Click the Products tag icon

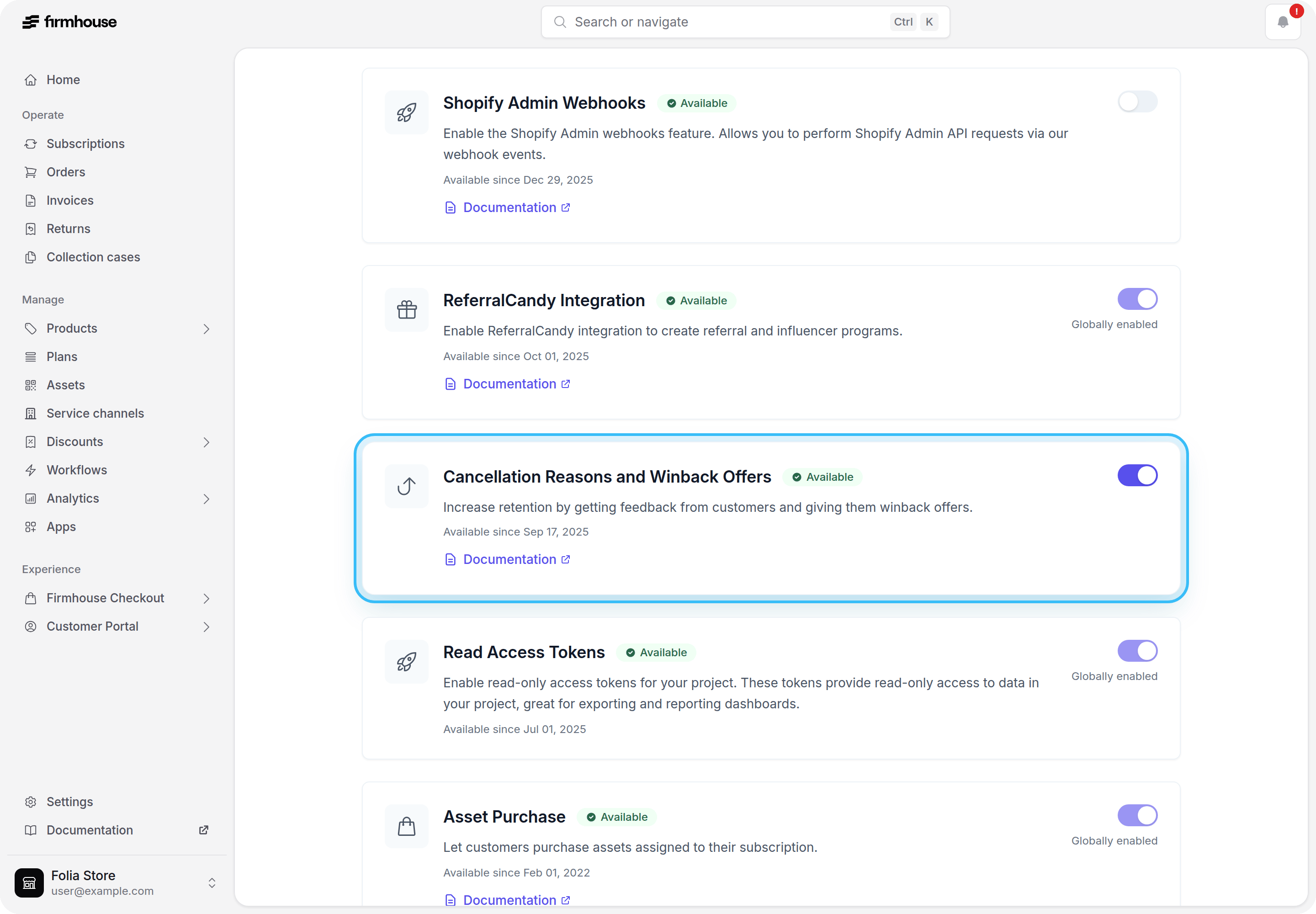tap(31, 328)
